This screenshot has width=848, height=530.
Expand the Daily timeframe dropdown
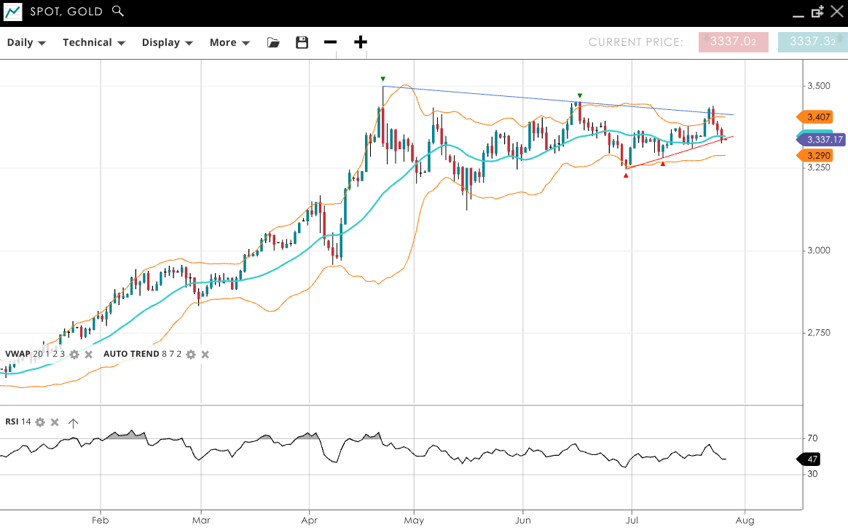click(x=26, y=42)
